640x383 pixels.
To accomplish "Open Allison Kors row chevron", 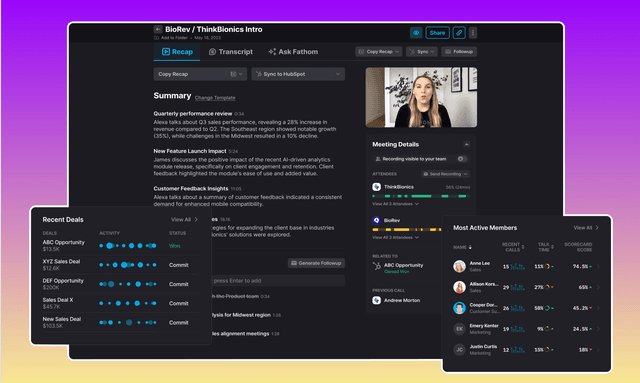I will point(598,287).
